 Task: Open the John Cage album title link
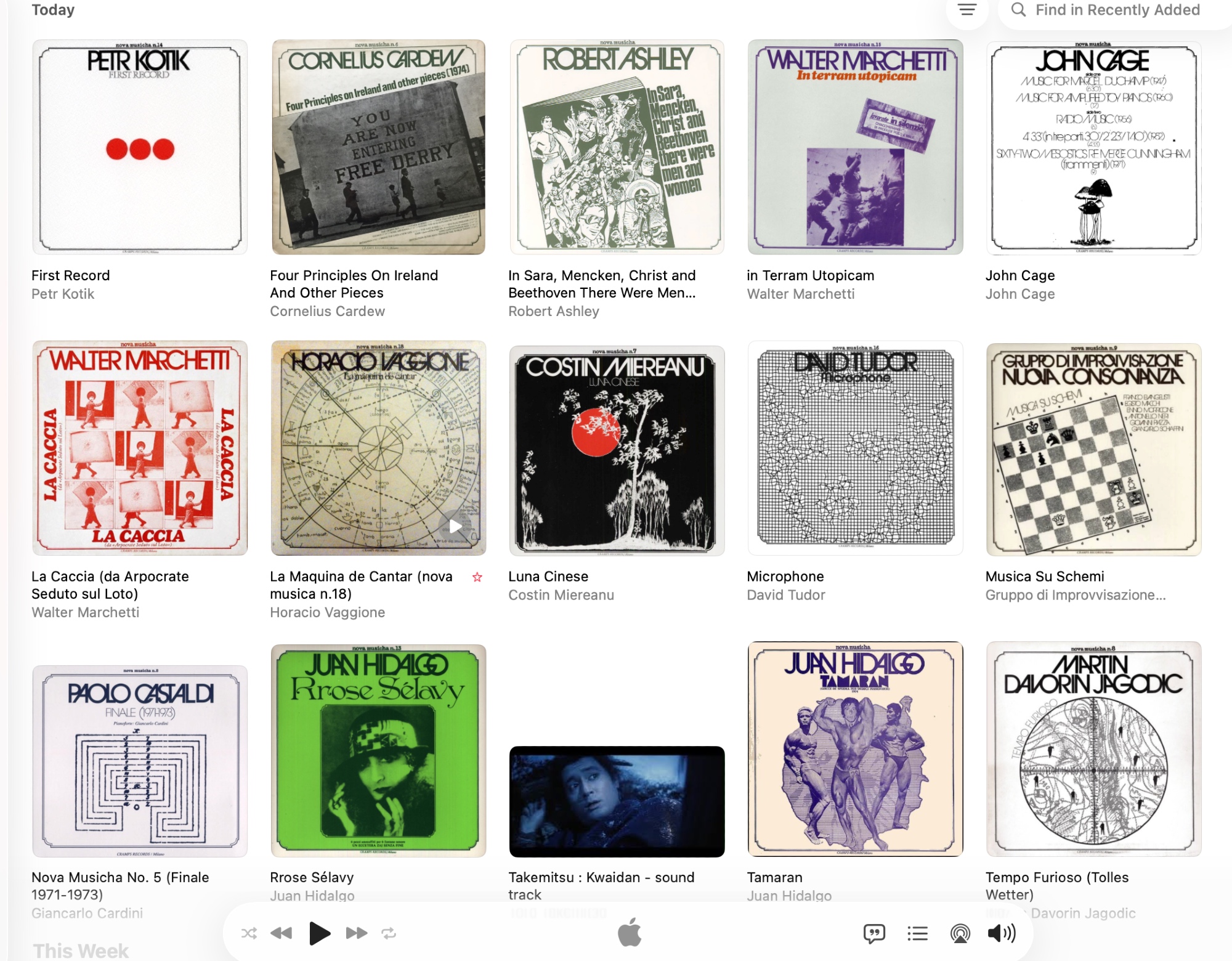tap(1019, 275)
